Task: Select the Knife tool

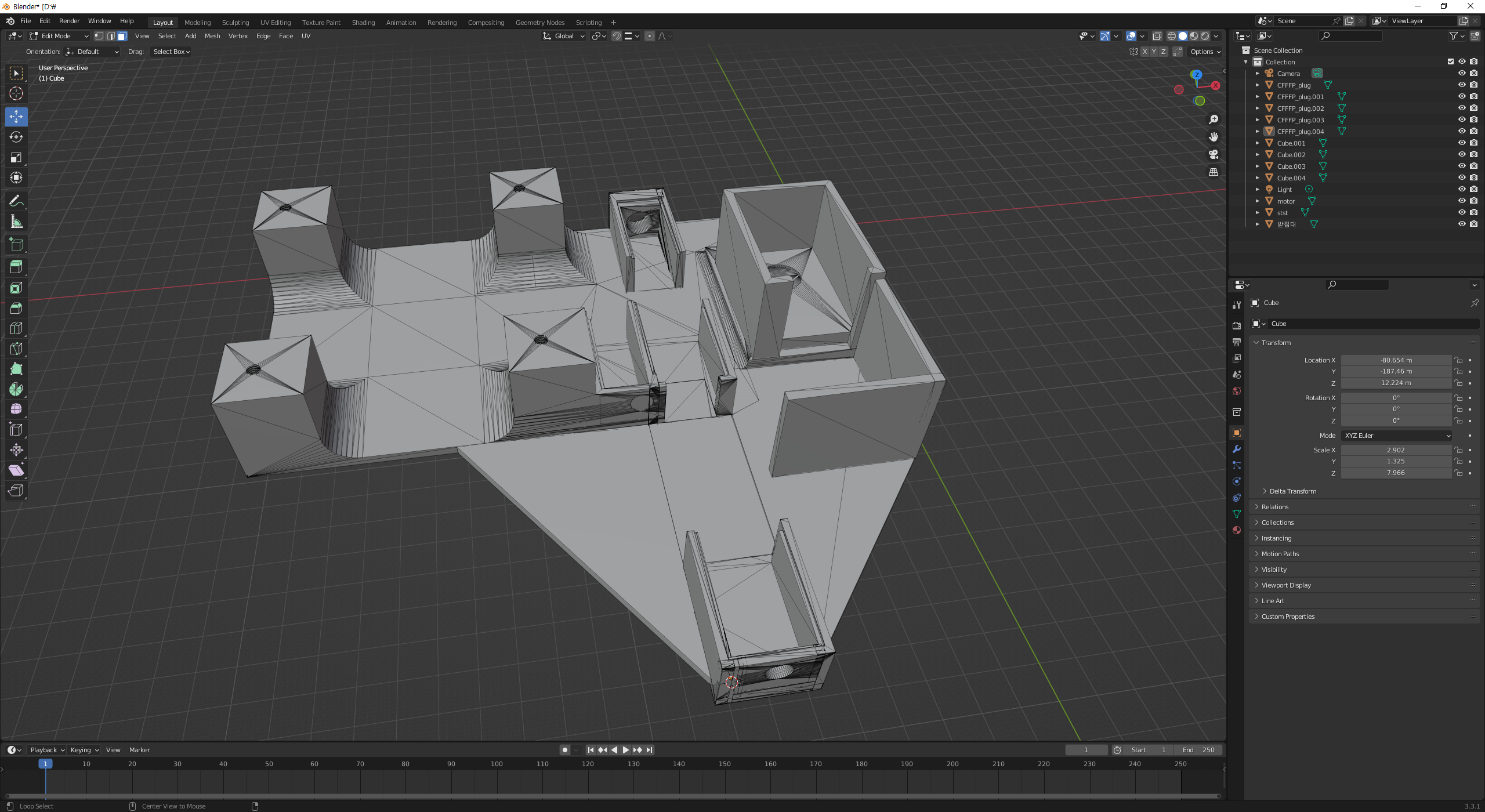Action: tap(16, 349)
